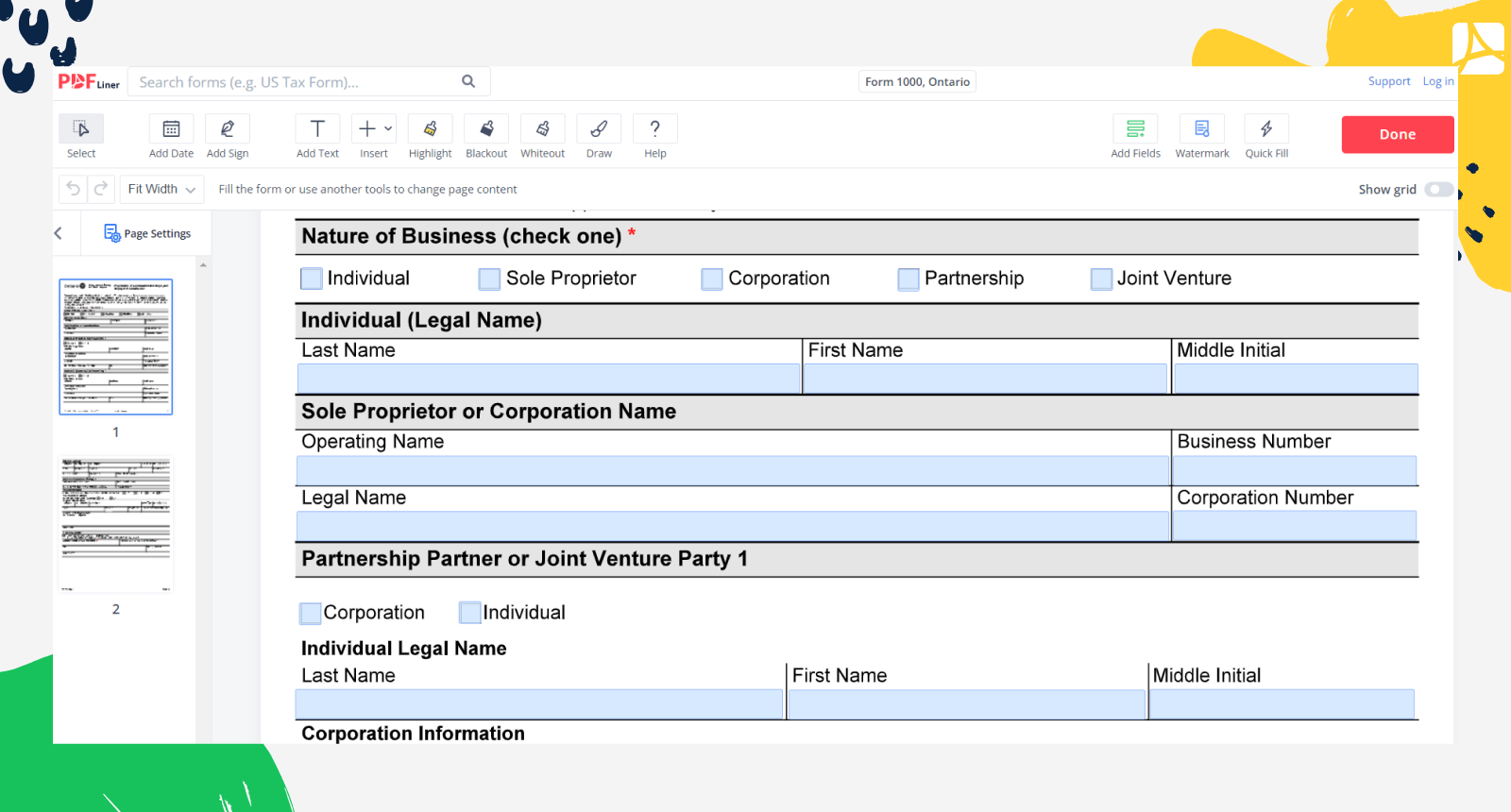Open Page Settings
This screenshot has width=1511, height=812.
click(147, 233)
